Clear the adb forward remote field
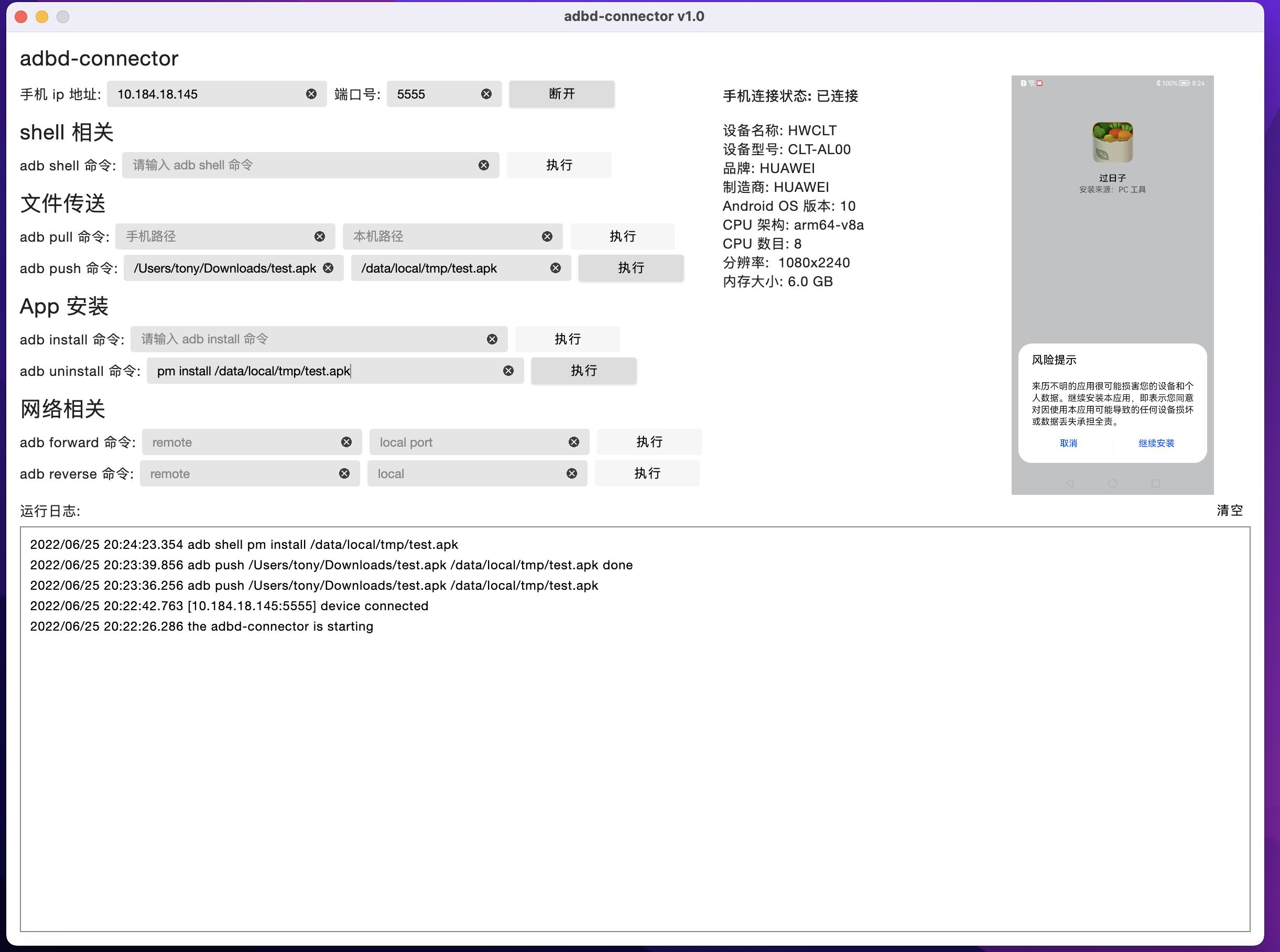The height and width of the screenshot is (952, 1280). (346, 442)
